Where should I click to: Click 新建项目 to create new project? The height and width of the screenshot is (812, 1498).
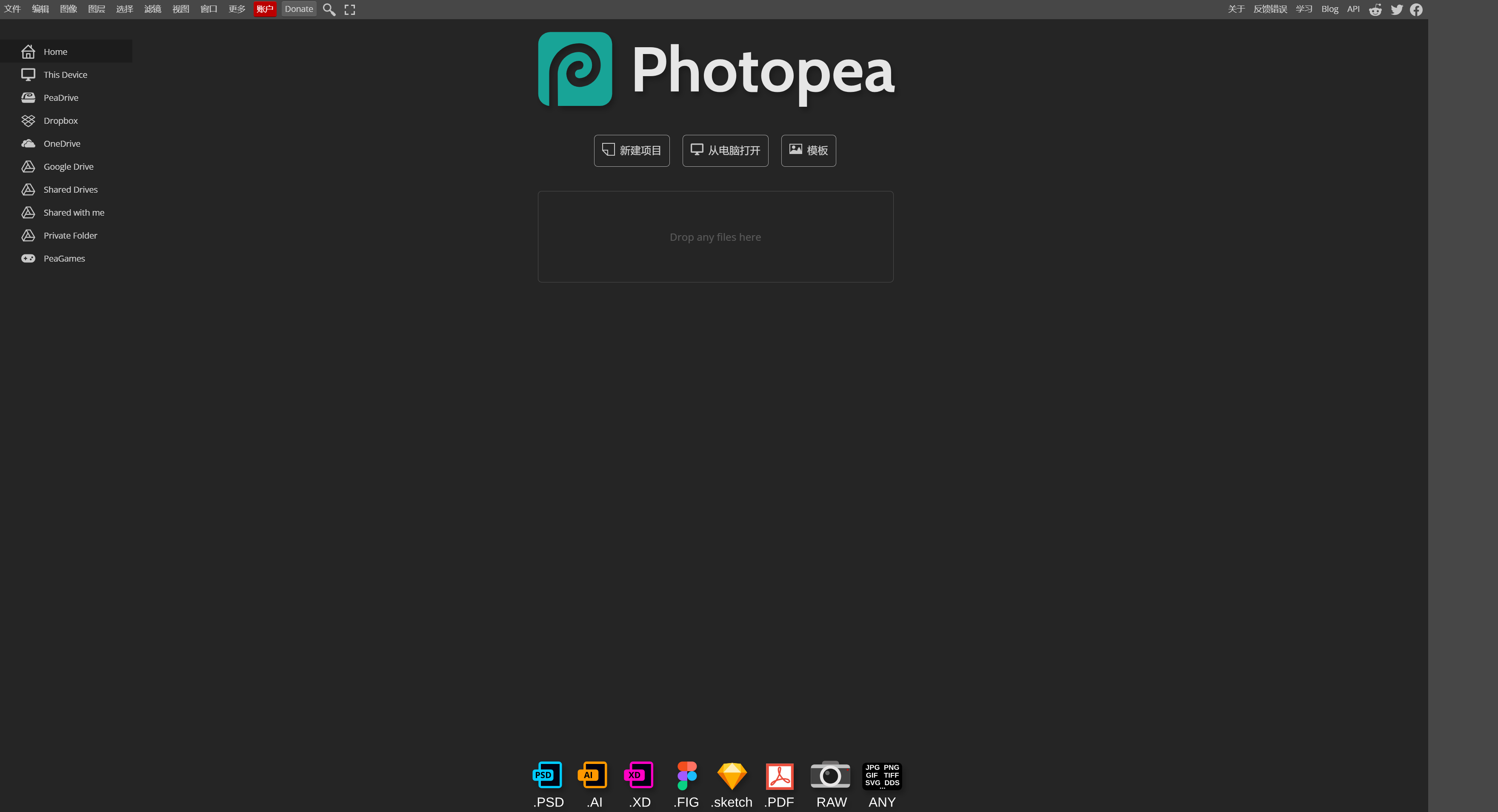point(631,150)
